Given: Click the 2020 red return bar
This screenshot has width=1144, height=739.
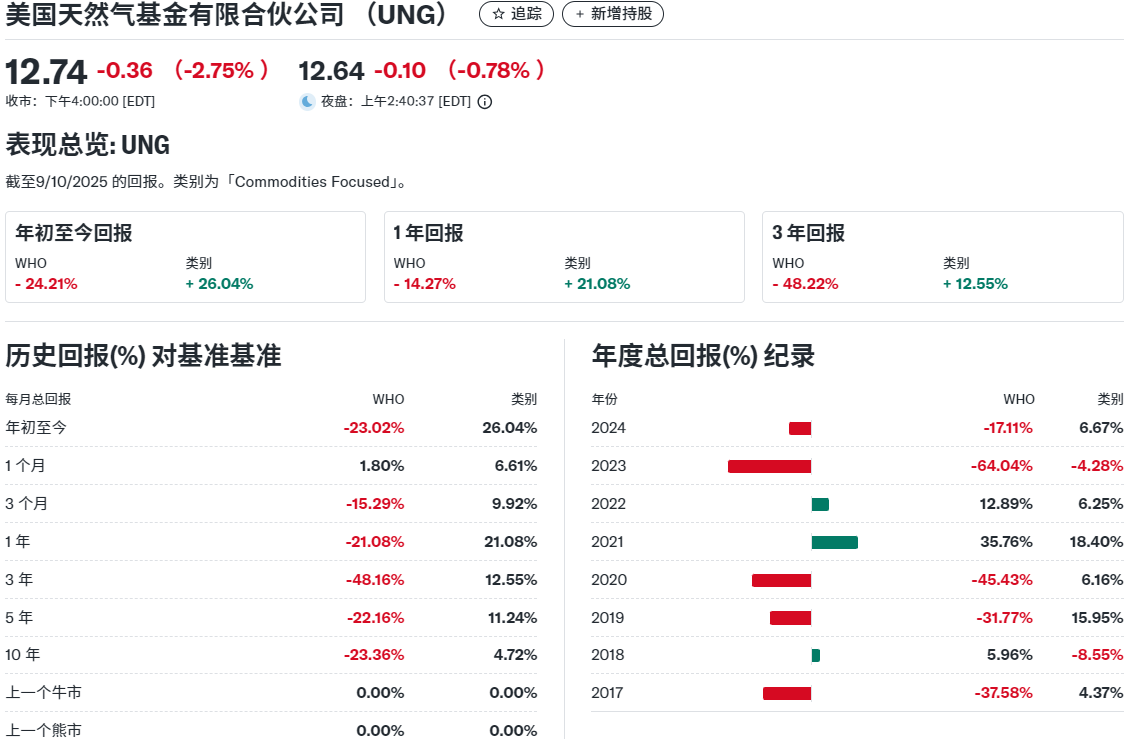Looking at the screenshot, I should (781, 580).
